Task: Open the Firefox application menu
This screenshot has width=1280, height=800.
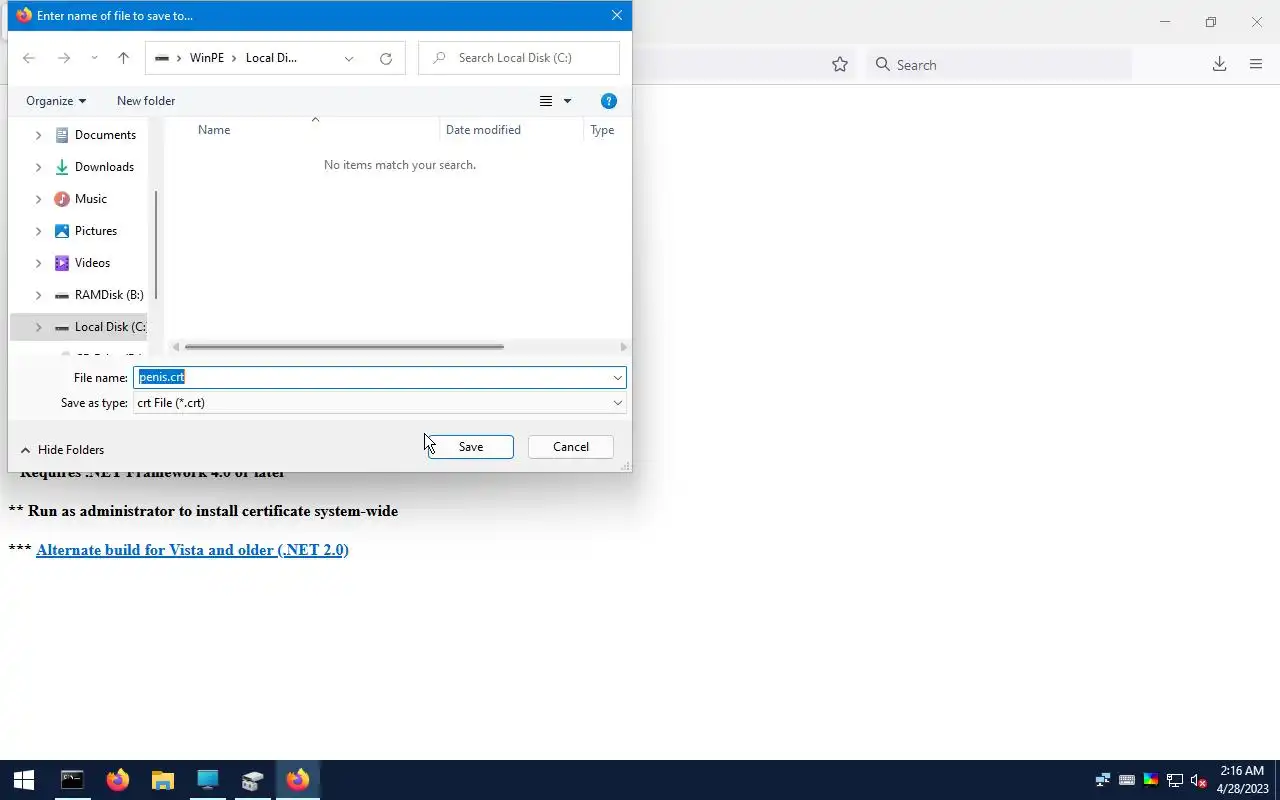Action: [1256, 65]
